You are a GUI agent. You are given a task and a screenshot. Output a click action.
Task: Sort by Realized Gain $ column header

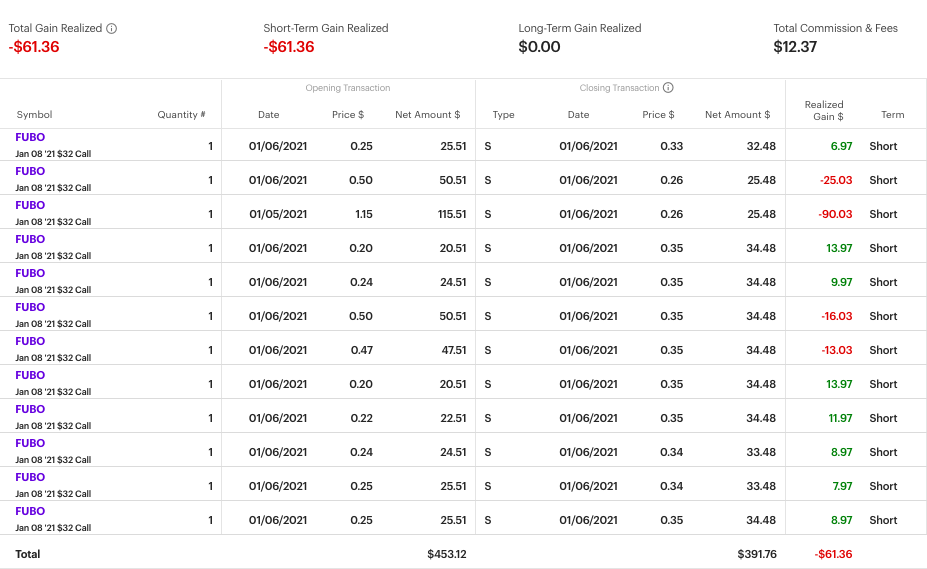click(x=824, y=109)
